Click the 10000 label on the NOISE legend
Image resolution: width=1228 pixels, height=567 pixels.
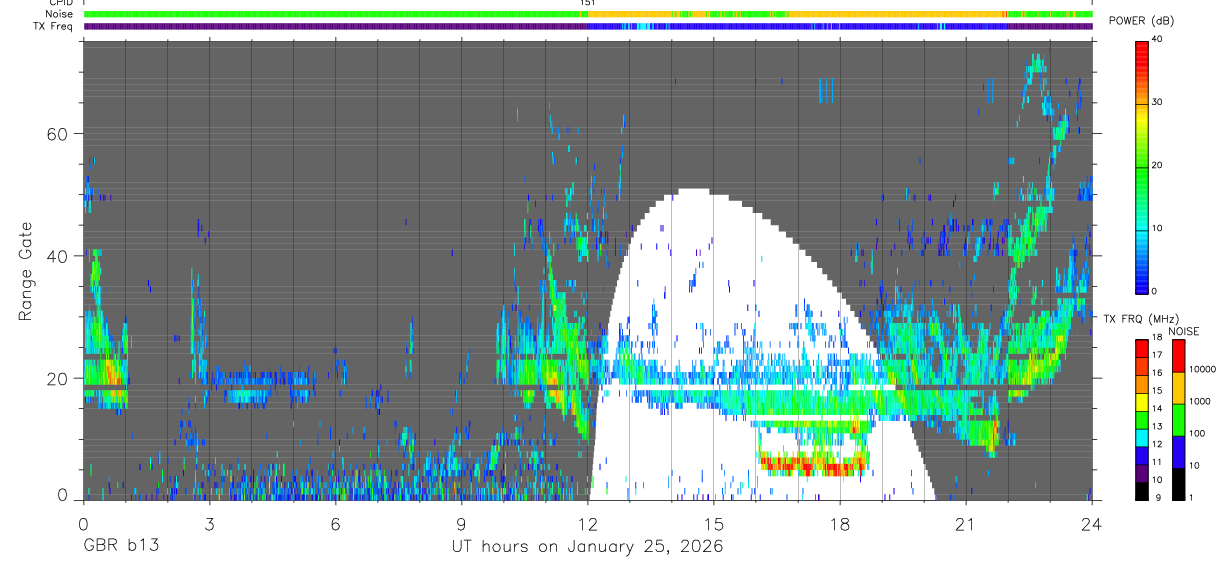1203,369
